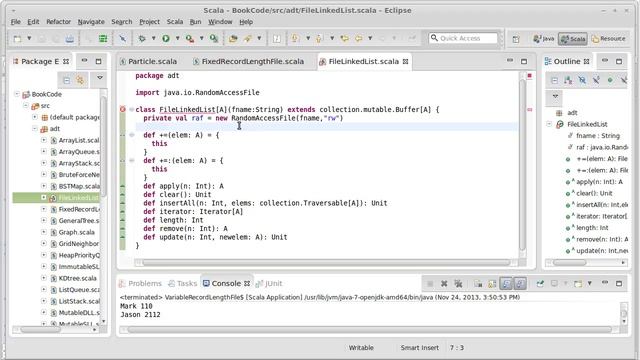Click the Back navigation arrow icon

coord(358,38)
